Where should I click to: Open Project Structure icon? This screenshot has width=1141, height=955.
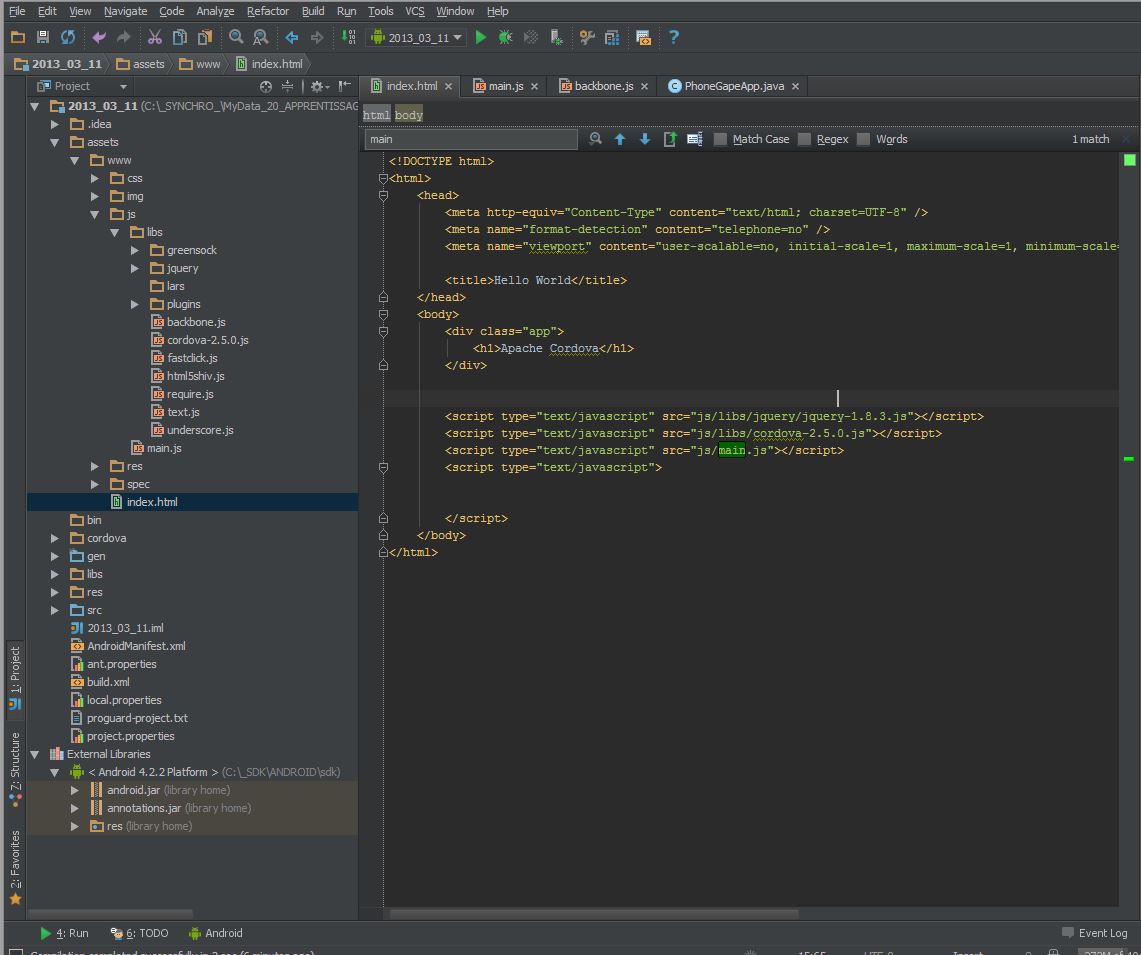(x=612, y=37)
